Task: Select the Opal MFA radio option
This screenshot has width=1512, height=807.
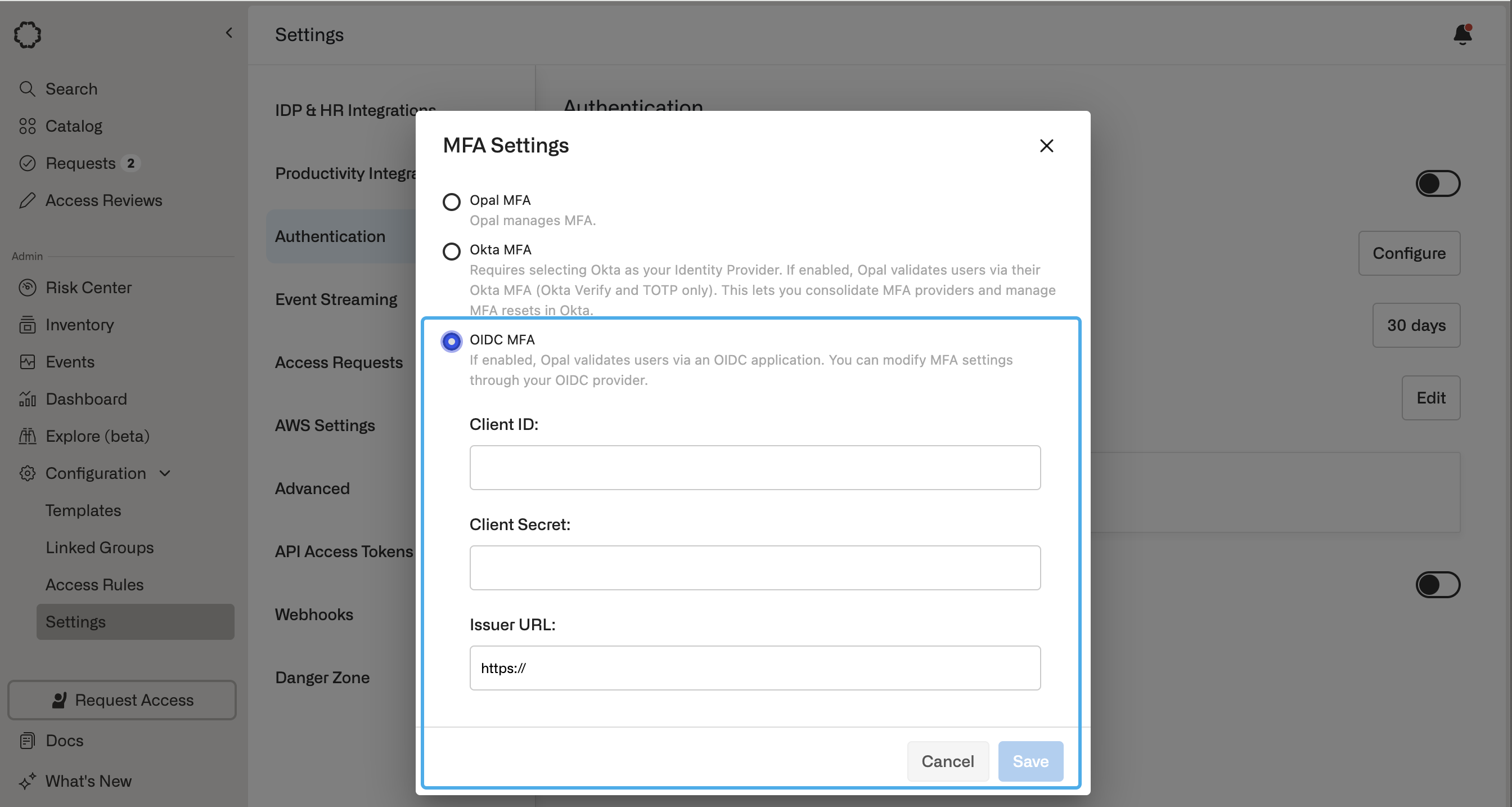Action: pyautogui.click(x=451, y=201)
